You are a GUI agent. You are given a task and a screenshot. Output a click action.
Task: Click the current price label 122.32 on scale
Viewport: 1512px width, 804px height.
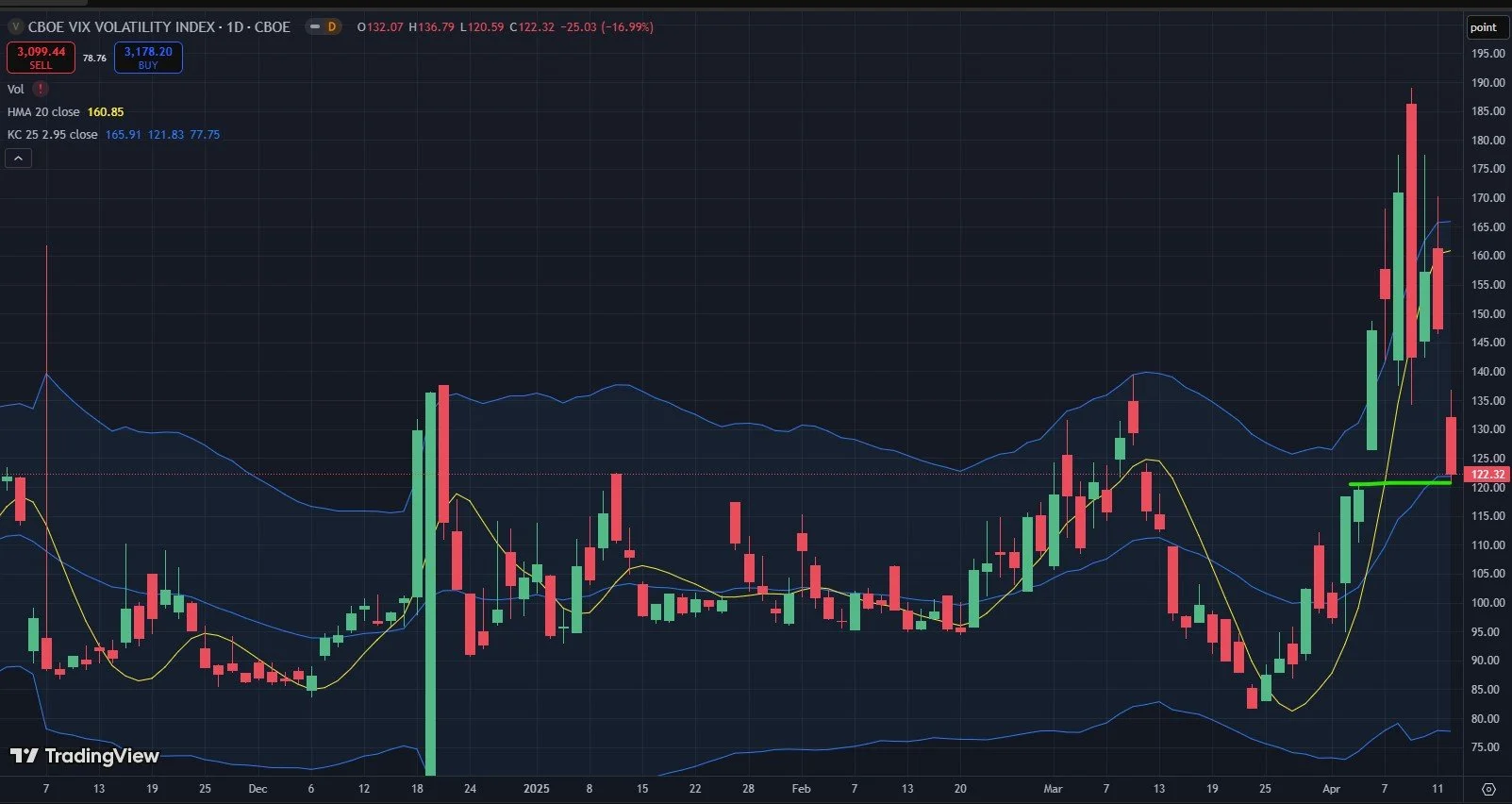click(1487, 475)
